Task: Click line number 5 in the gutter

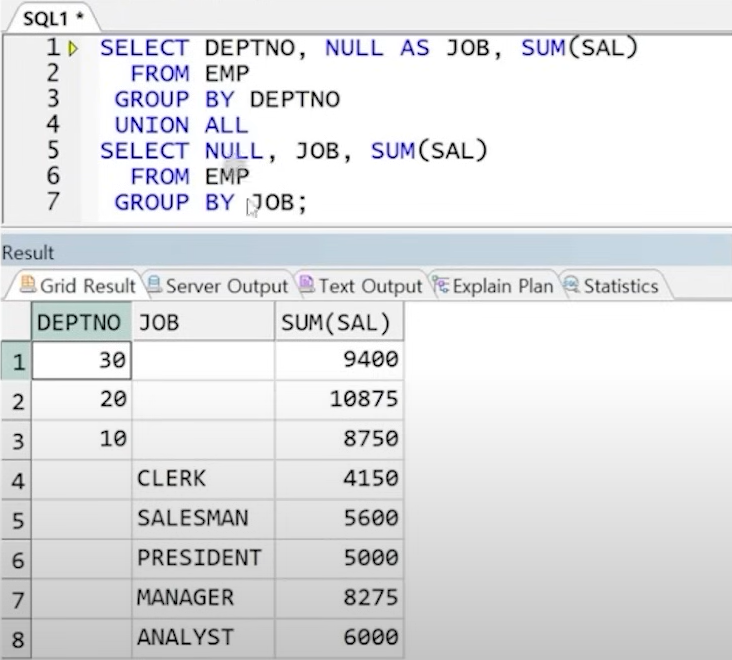Action: click(53, 150)
